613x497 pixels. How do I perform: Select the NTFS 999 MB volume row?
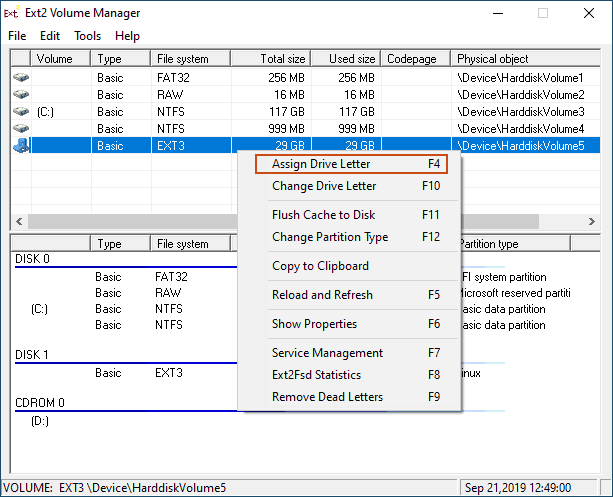coord(306,129)
